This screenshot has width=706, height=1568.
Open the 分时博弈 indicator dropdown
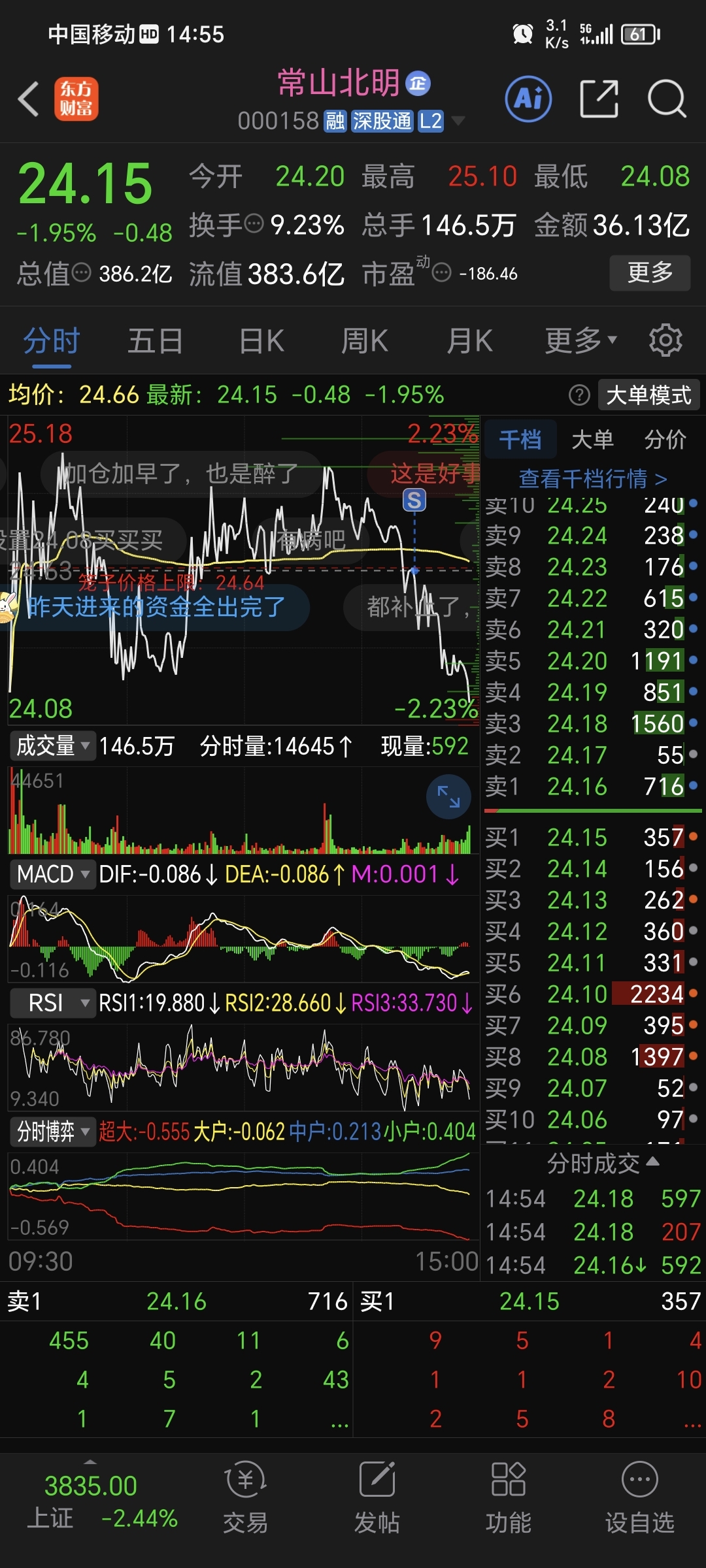[x=53, y=1131]
